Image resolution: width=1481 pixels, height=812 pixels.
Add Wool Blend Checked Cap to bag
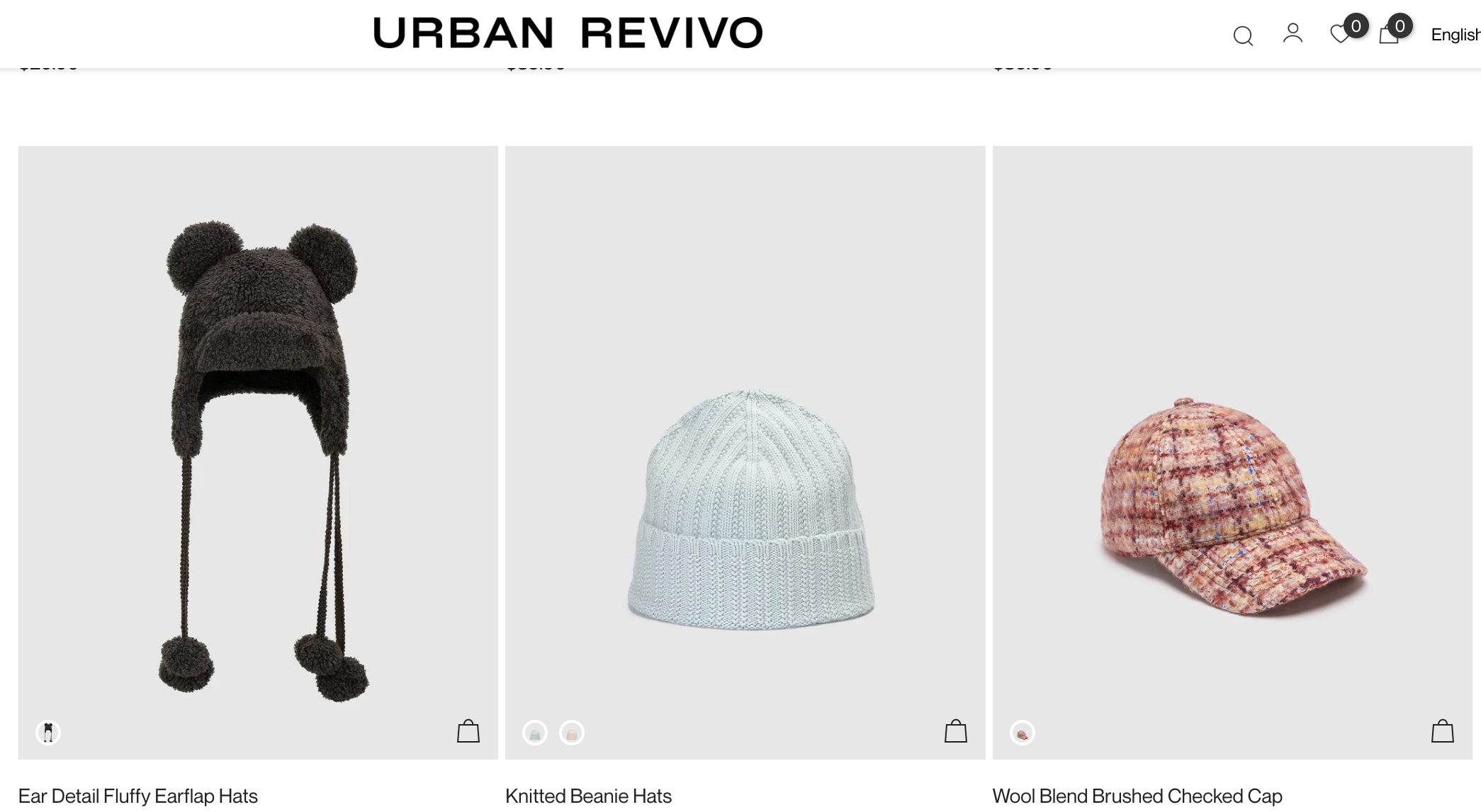coord(1443,731)
